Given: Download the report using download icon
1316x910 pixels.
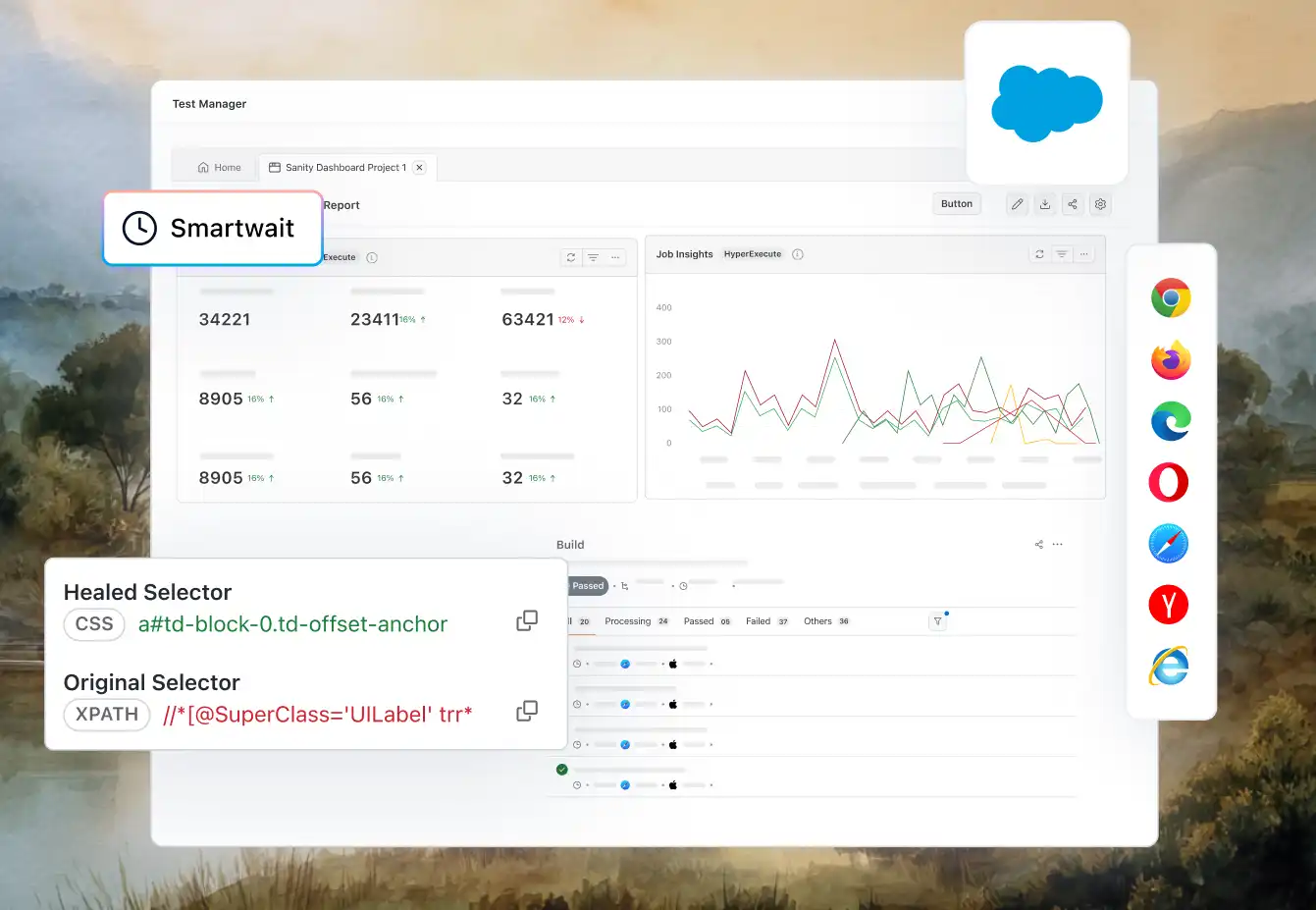Looking at the screenshot, I should pyautogui.click(x=1045, y=204).
